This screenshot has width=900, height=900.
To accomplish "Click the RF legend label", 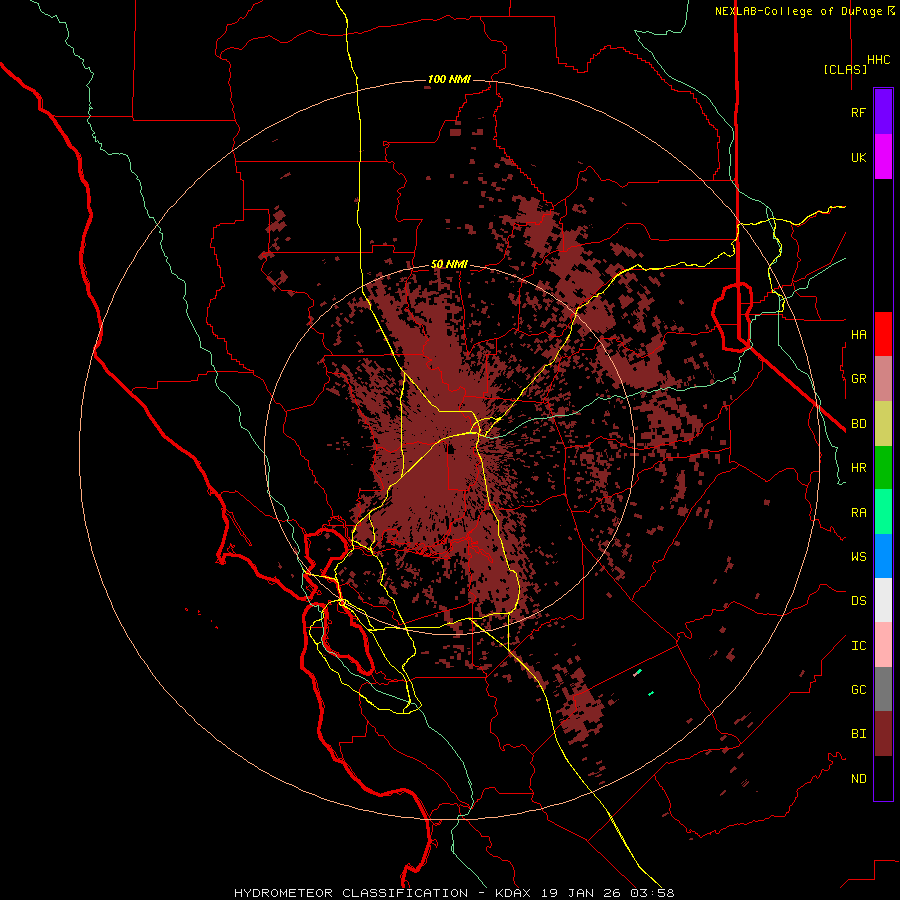I will pos(858,113).
